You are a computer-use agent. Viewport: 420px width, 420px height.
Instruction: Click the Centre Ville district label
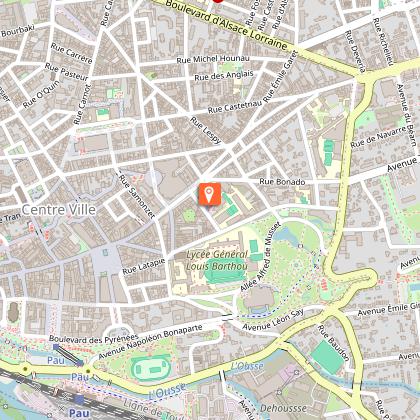(59, 209)
